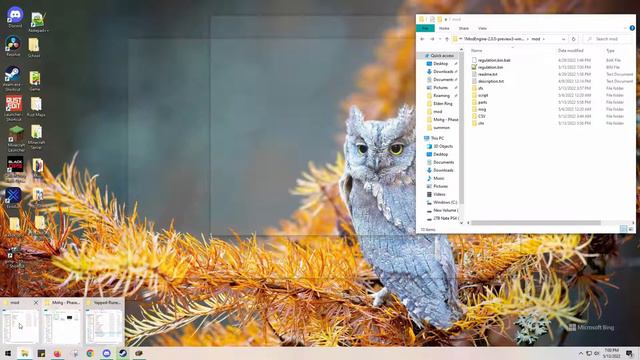Image resolution: width=640 pixels, height=360 pixels.
Task: Open the Minecraft Server desktop folder
Action: [x=36, y=137]
